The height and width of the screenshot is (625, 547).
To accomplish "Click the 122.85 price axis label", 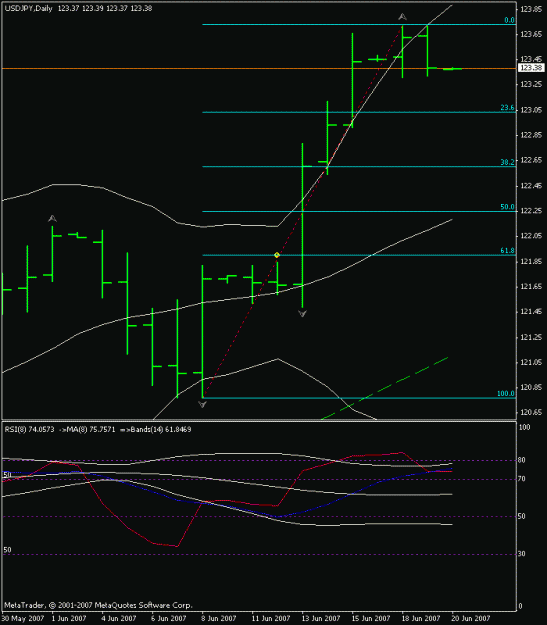I will tap(531, 135).
